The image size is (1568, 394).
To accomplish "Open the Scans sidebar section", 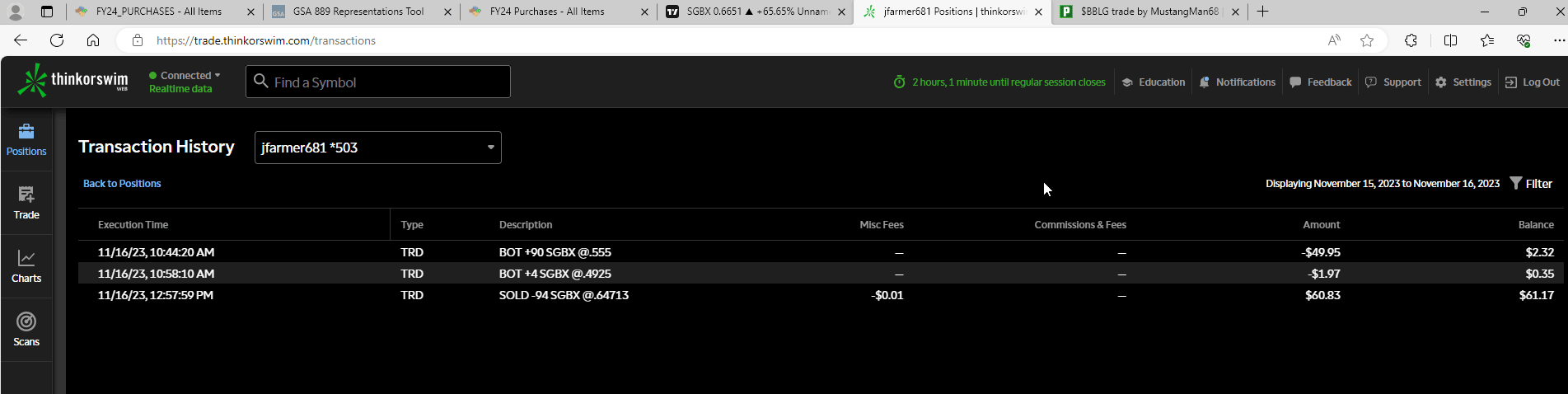I will point(26,330).
